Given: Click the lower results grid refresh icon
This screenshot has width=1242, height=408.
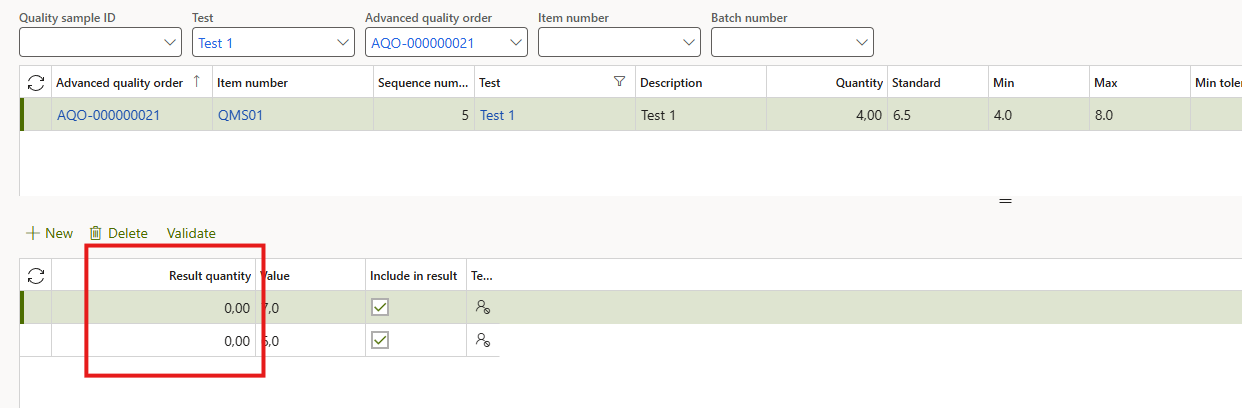Looking at the screenshot, I should click(x=36, y=275).
